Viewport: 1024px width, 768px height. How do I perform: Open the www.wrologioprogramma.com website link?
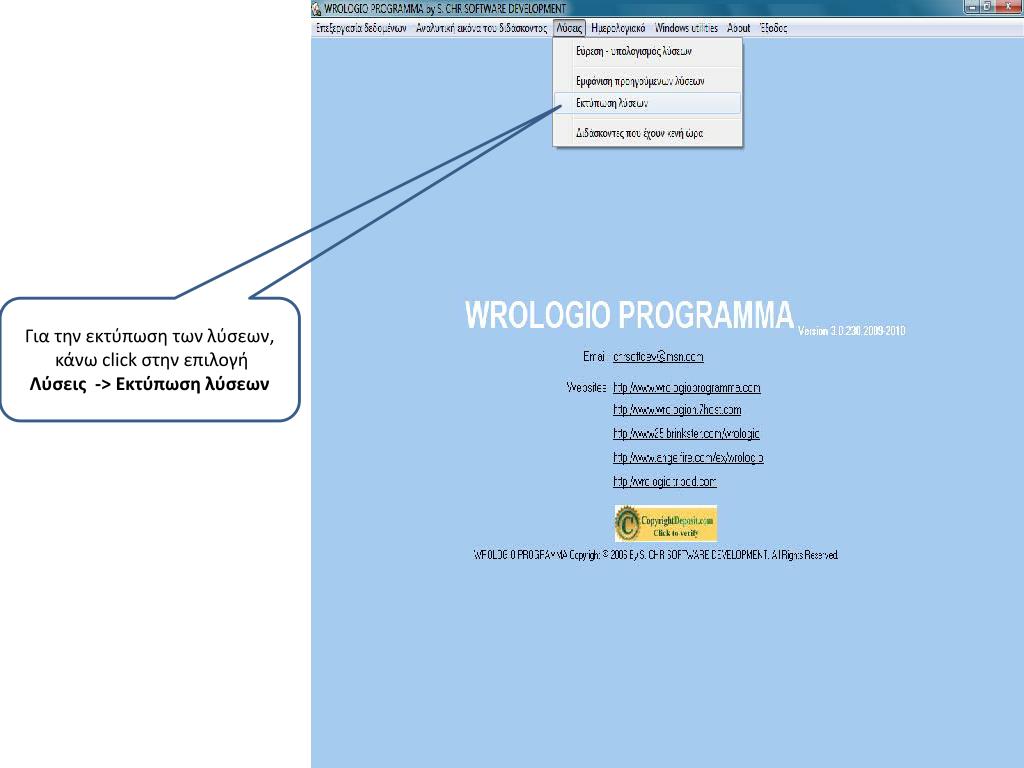pos(686,388)
